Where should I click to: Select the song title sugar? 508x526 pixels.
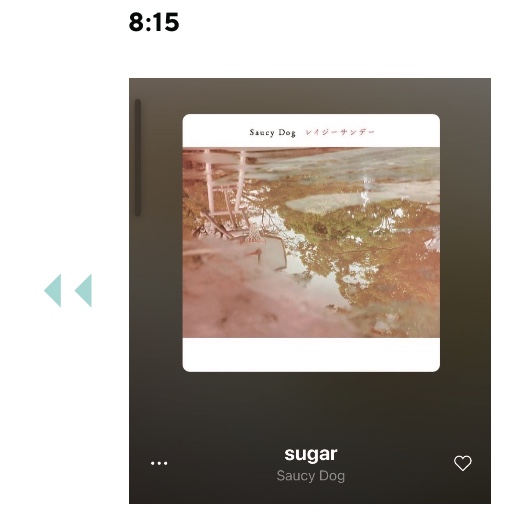pyautogui.click(x=310, y=454)
